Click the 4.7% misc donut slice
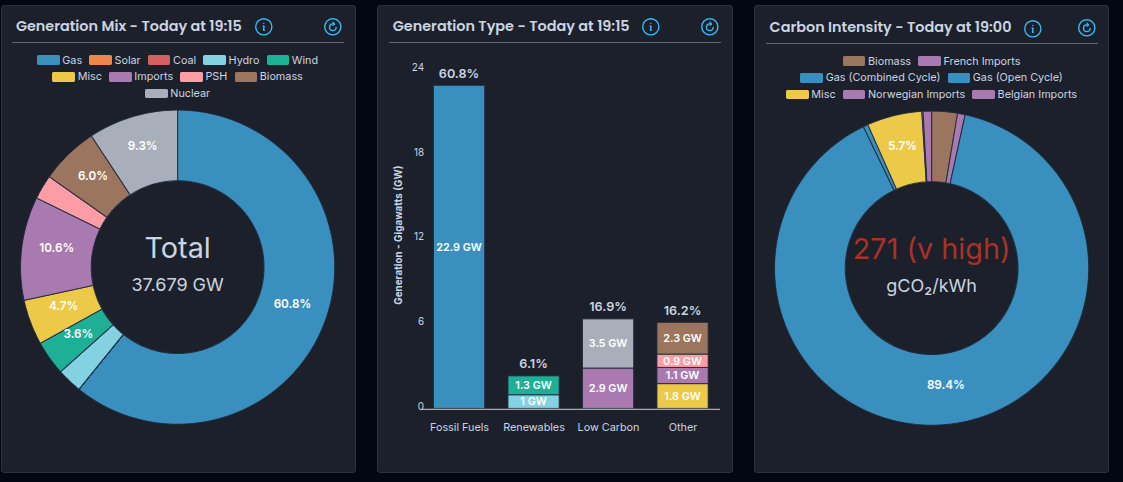Viewport: 1123px width, 482px height. point(63,305)
